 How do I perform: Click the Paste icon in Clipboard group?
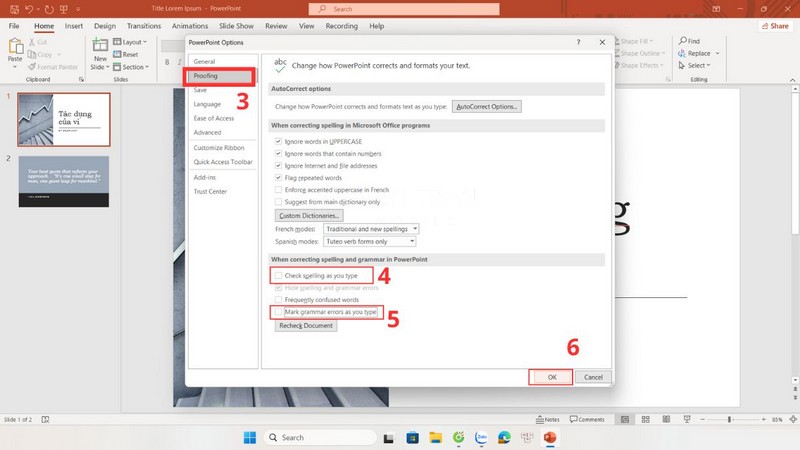(15, 47)
